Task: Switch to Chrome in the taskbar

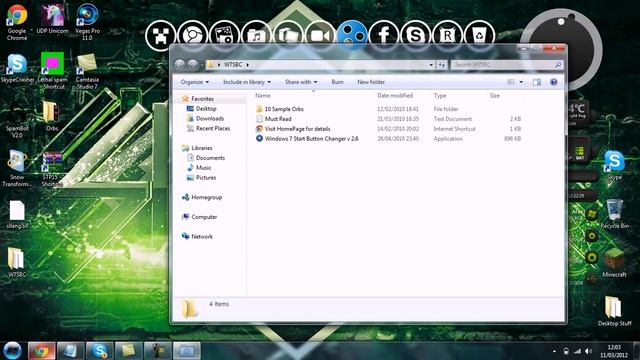Action: point(41,351)
